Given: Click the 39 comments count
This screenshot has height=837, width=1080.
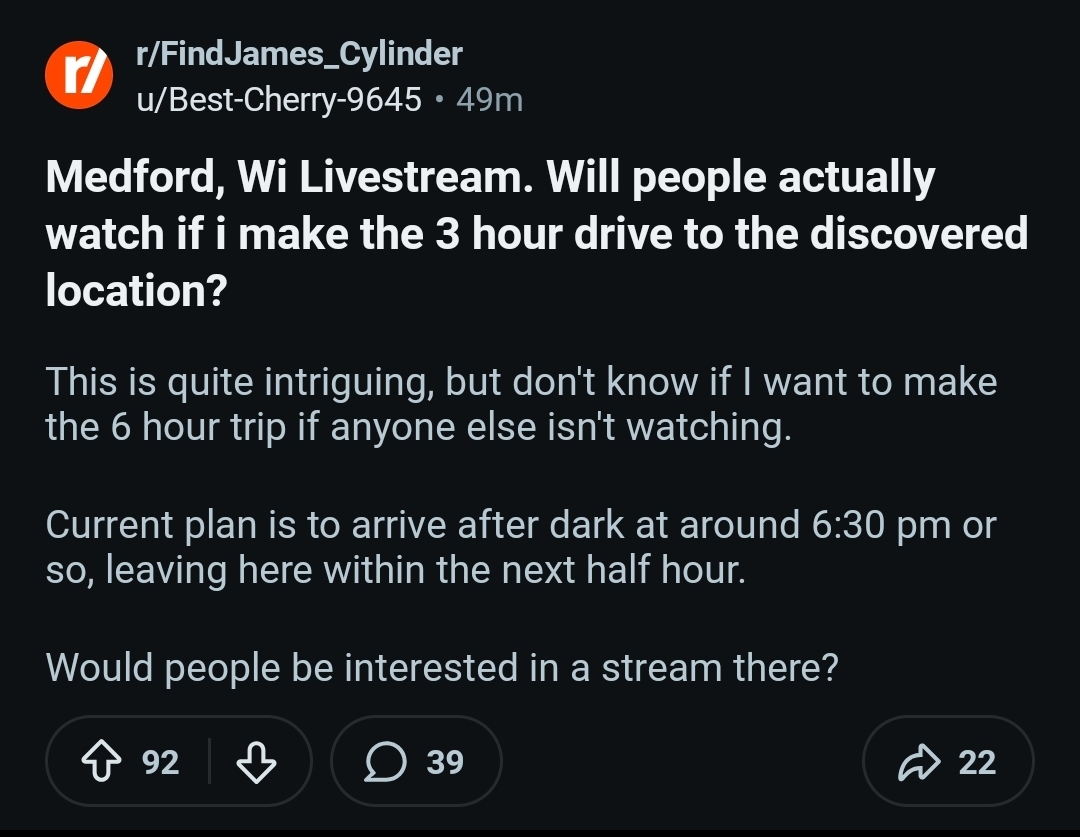Looking at the screenshot, I should pyautogui.click(x=445, y=762).
